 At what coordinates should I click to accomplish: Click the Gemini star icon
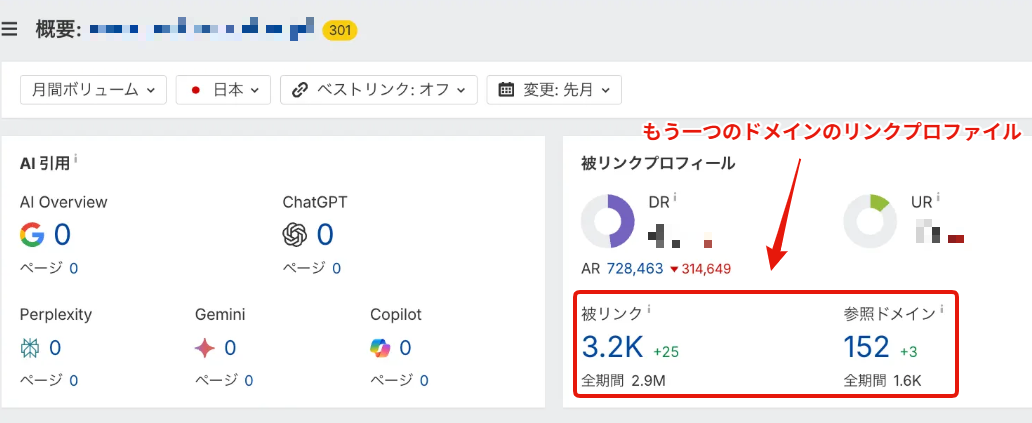205,348
